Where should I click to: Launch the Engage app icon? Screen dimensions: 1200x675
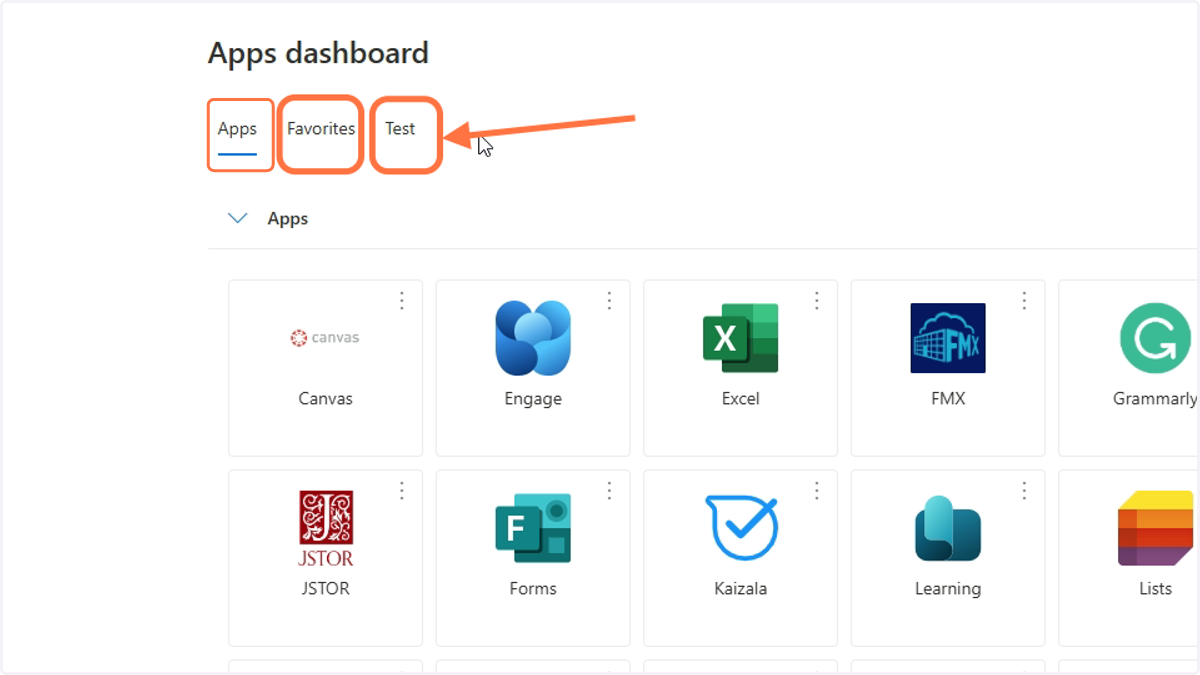[x=533, y=338]
